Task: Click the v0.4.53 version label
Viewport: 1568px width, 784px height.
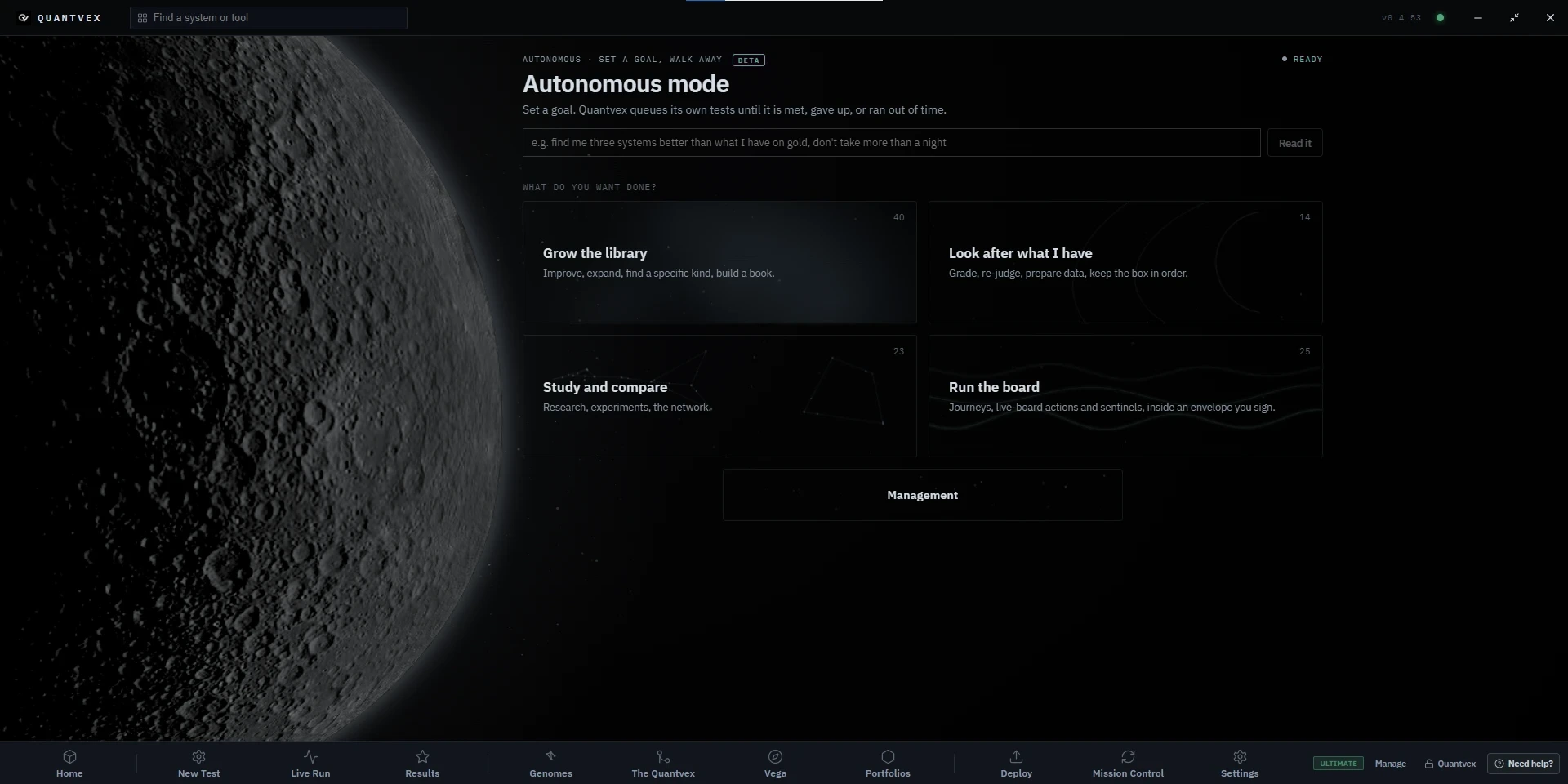Action: (1401, 17)
